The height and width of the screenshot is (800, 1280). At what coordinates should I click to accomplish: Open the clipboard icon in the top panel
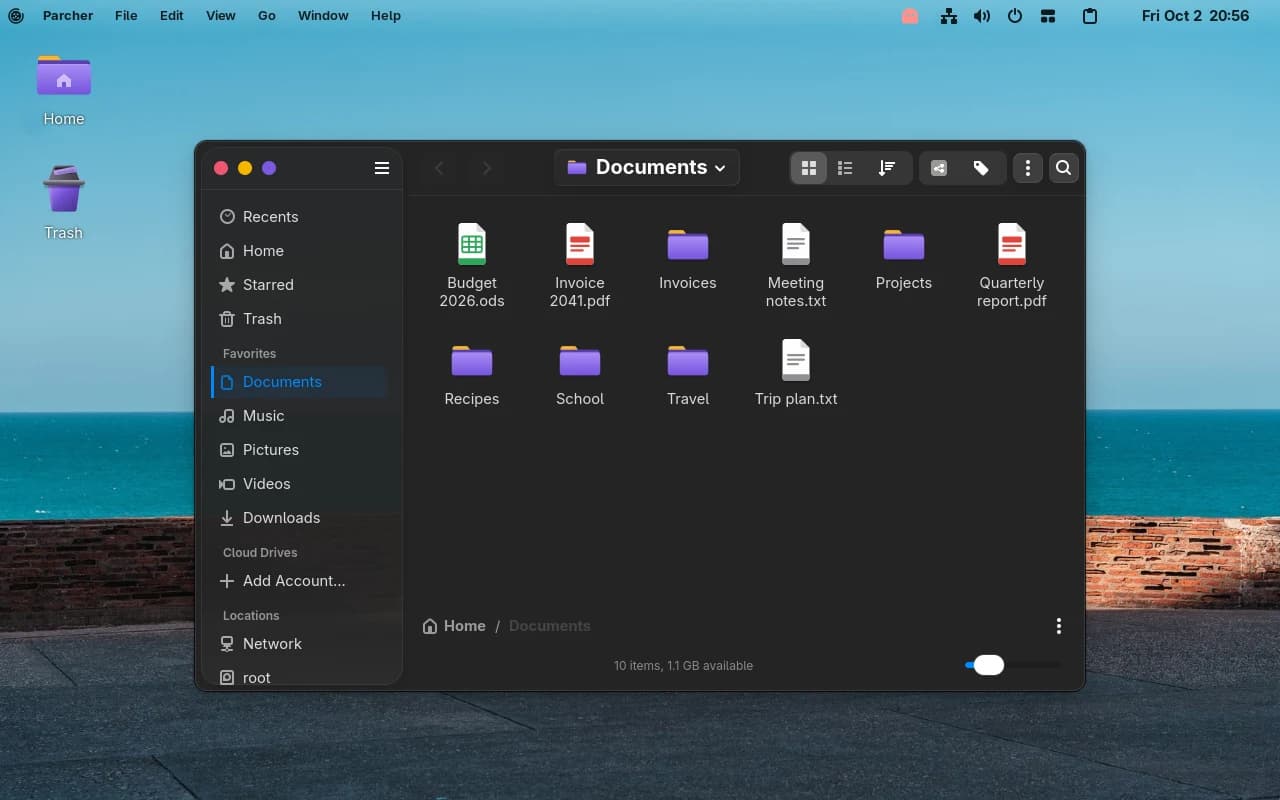click(1090, 16)
